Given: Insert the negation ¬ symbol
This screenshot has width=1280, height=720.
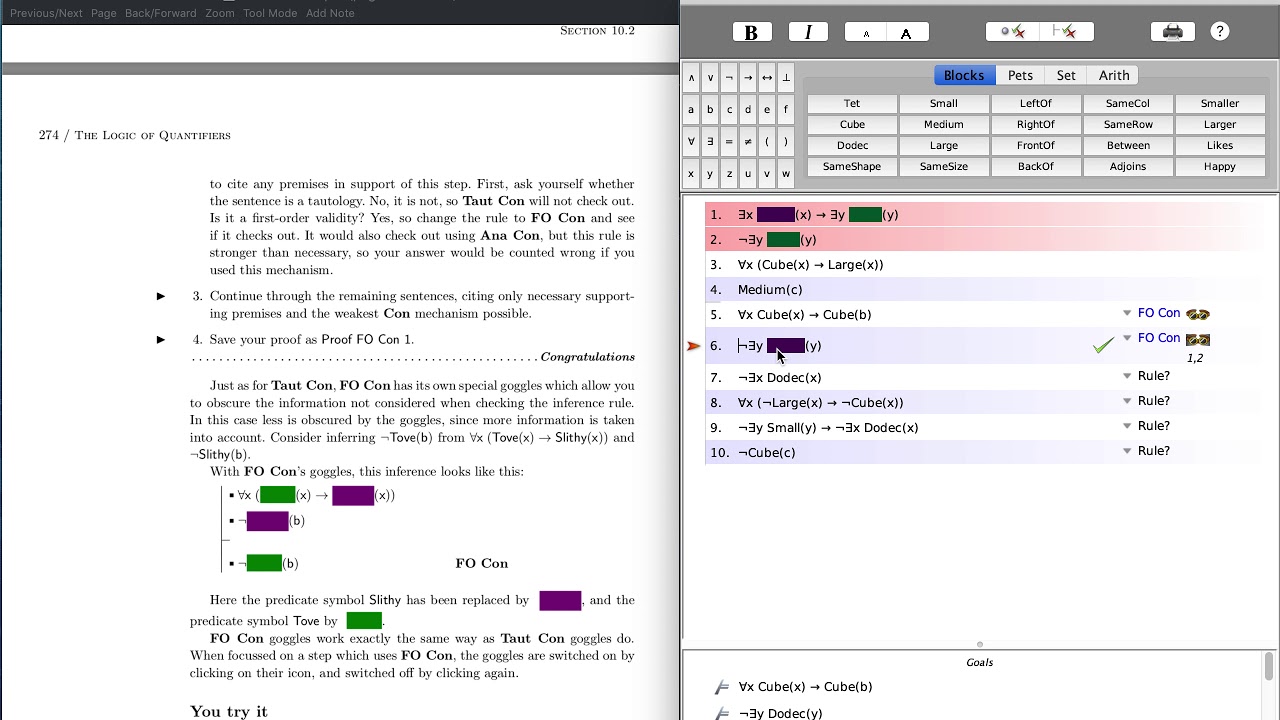Looking at the screenshot, I should (x=729, y=77).
